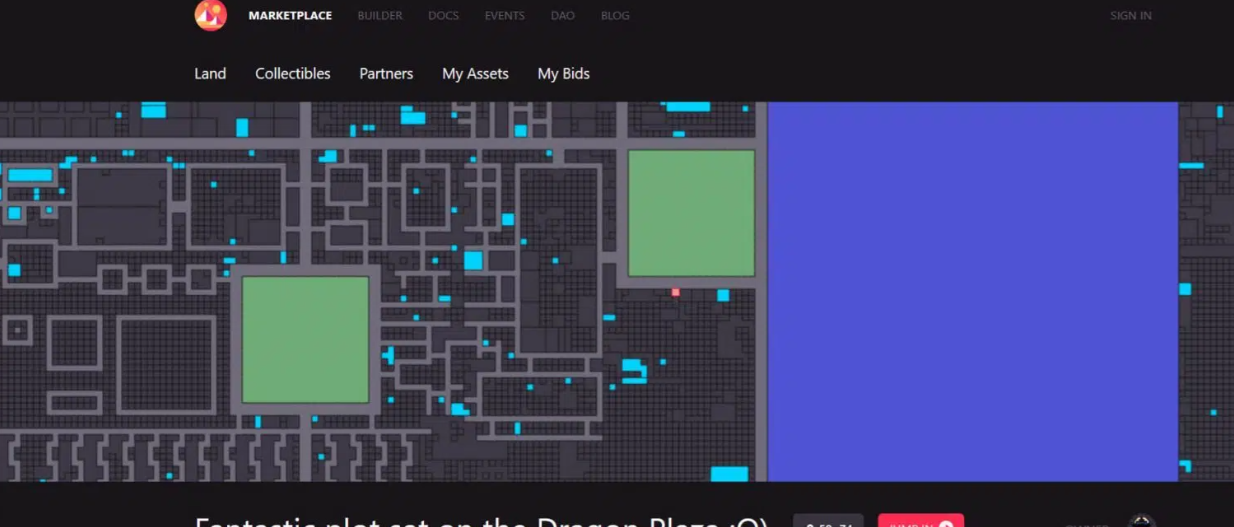Click the Decentraland logo icon
The width and height of the screenshot is (1234, 527).
click(x=210, y=15)
